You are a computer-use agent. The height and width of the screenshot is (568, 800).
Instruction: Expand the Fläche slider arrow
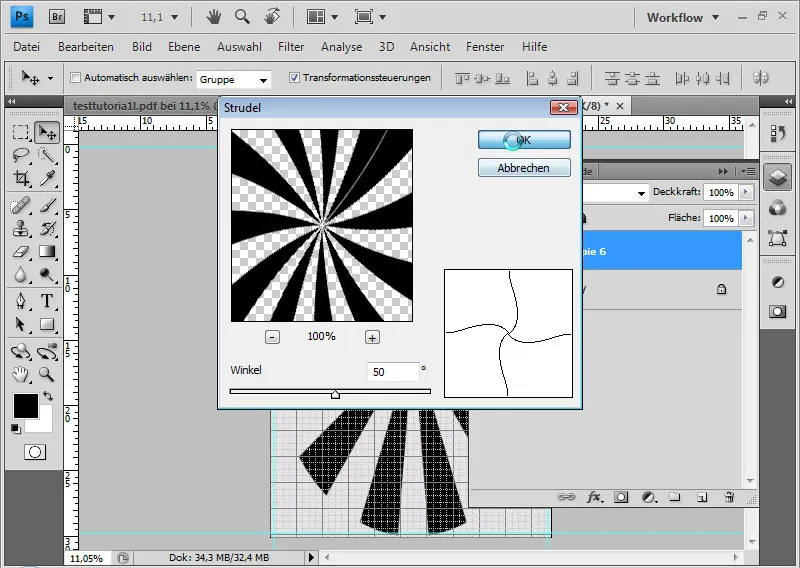pos(745,218)
